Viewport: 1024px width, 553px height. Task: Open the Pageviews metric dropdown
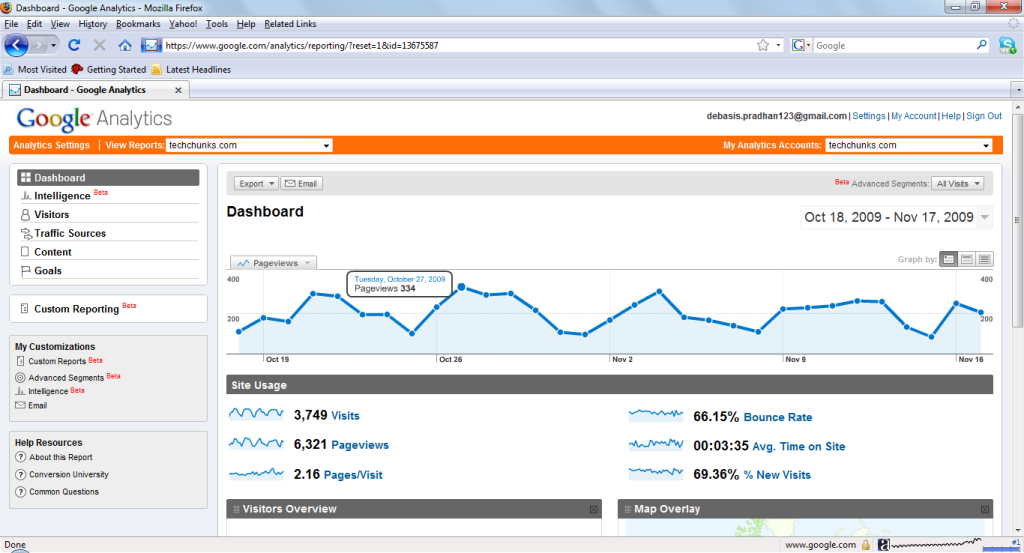pyautogui.click(x=273, y=262)
